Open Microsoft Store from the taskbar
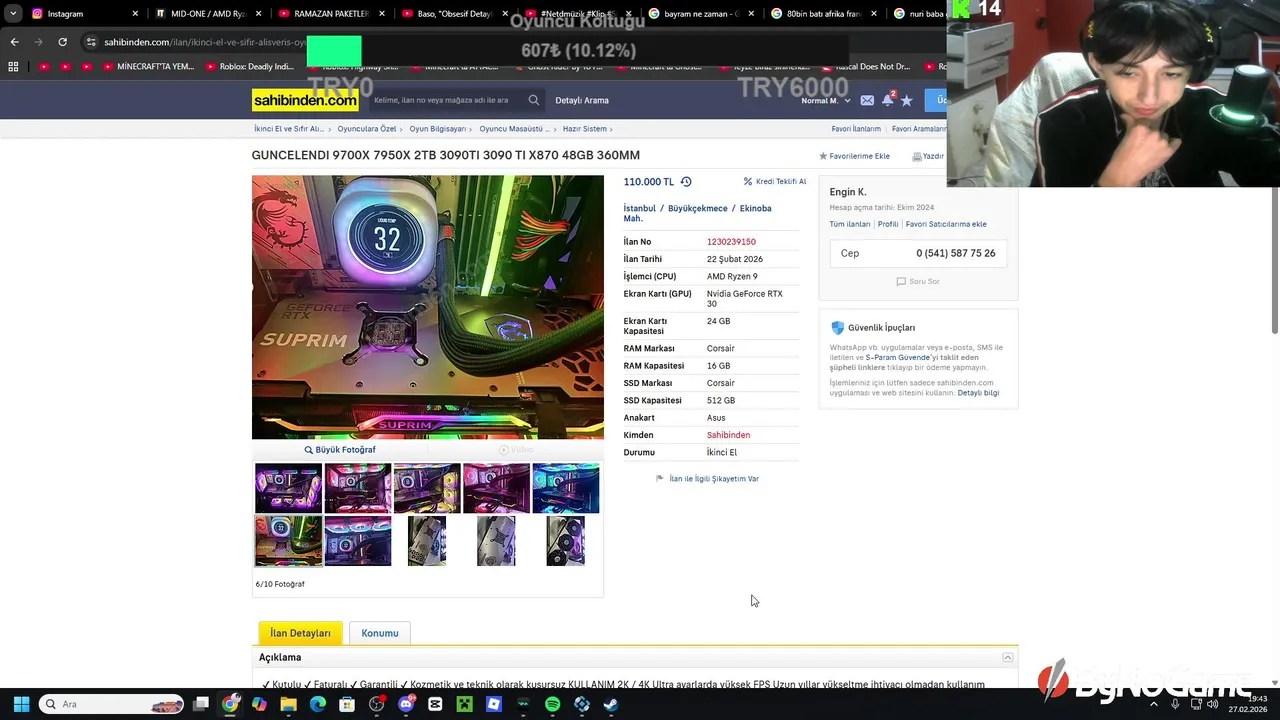 pos(347,704)
